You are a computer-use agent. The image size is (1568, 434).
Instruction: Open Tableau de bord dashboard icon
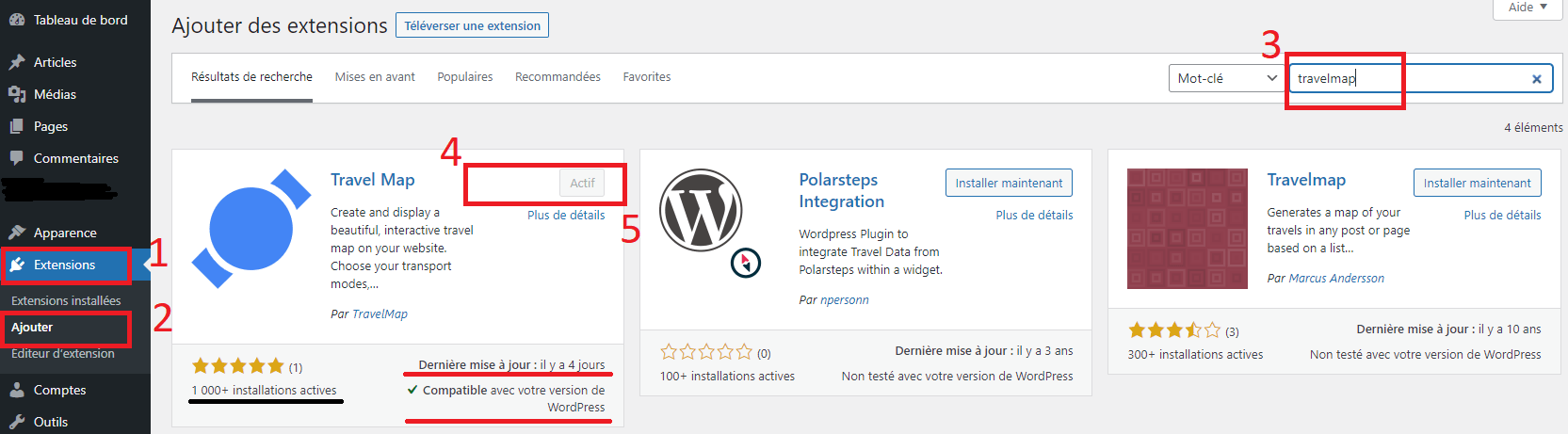click(17, 20)
